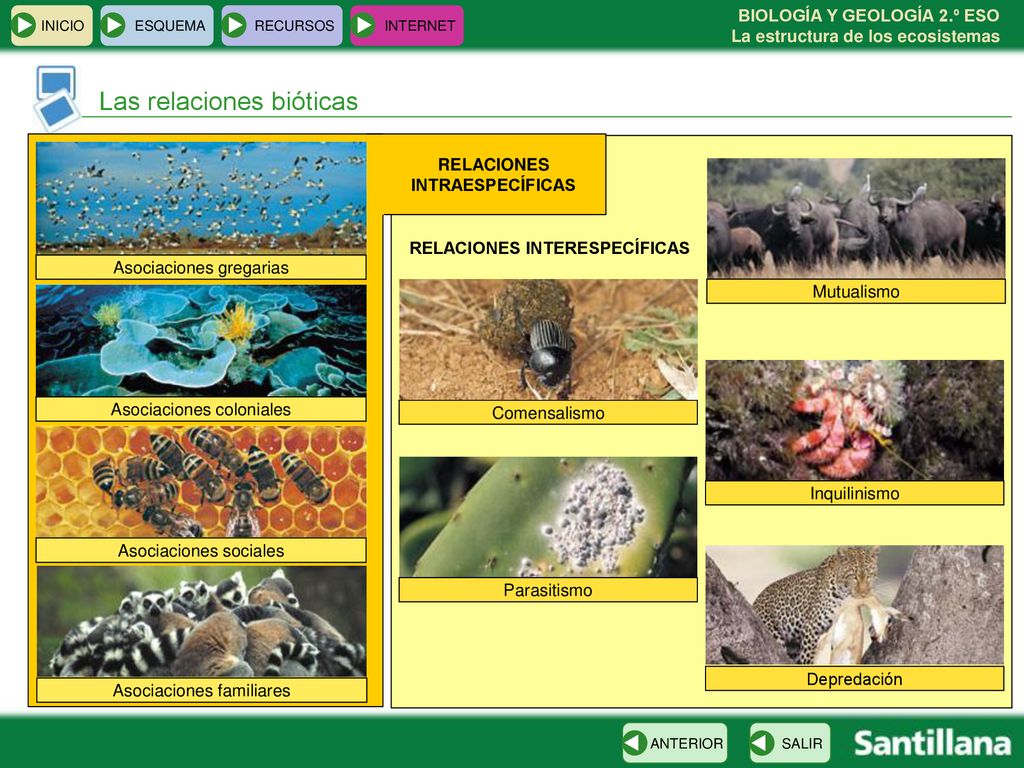The image size is (1024, 768).
Task: Open the lemurs group photo
Action: pos(201,621)
